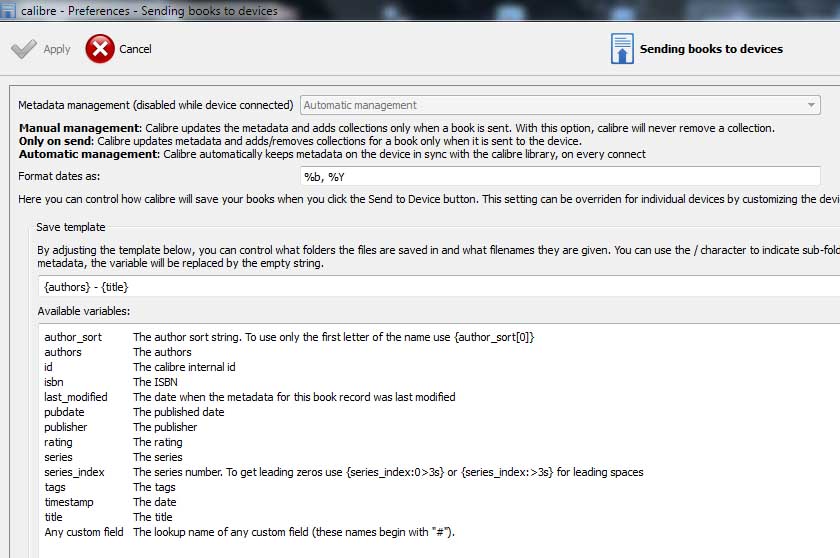Click the grey Apply checkmark icon
The image size is (840, 558).
click(x=24, y=49)
